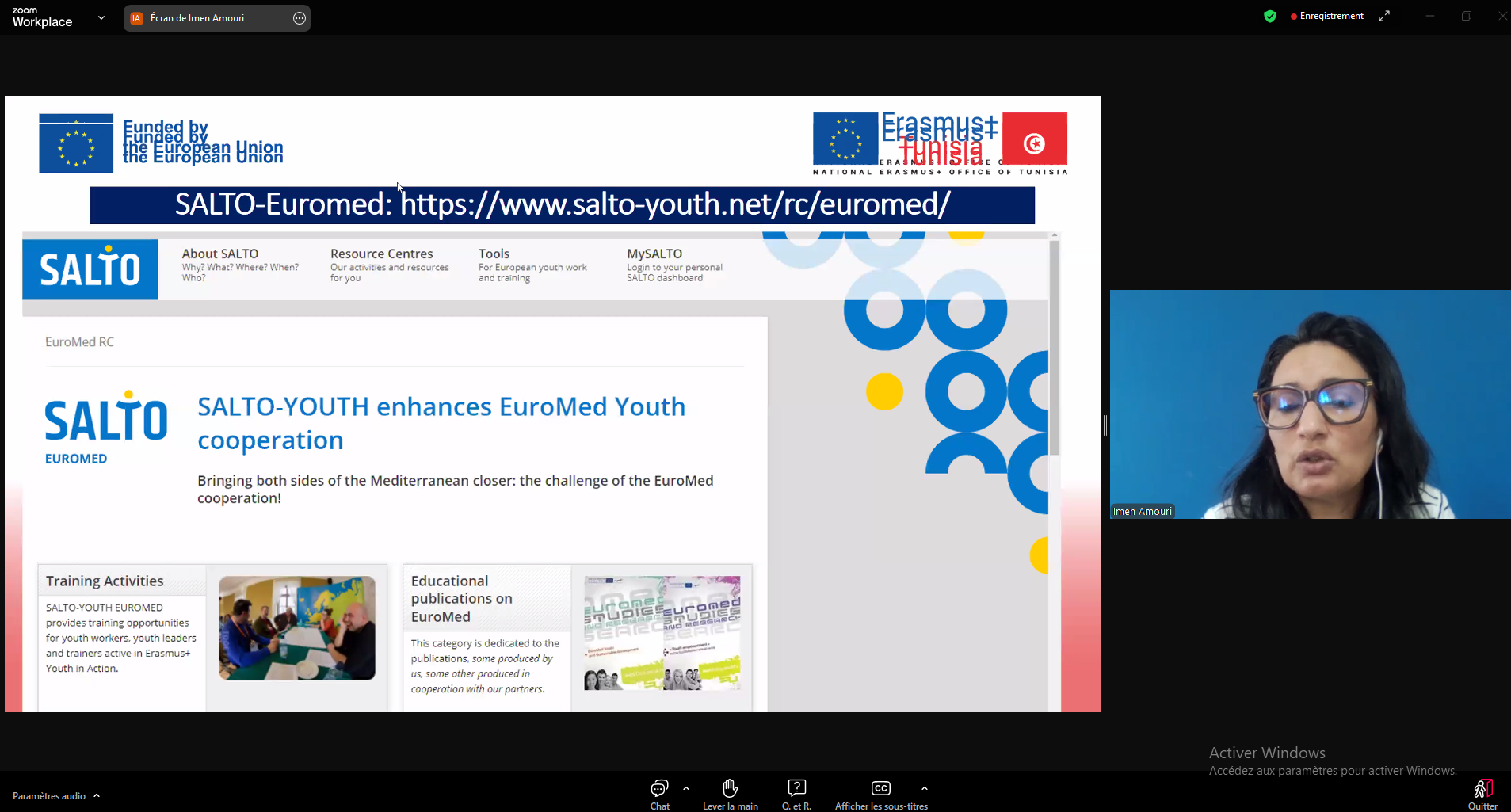The image size is (1511, 812).
Task: Click the Quitter leave meeting icon
Action: (x=1482, y=789)
